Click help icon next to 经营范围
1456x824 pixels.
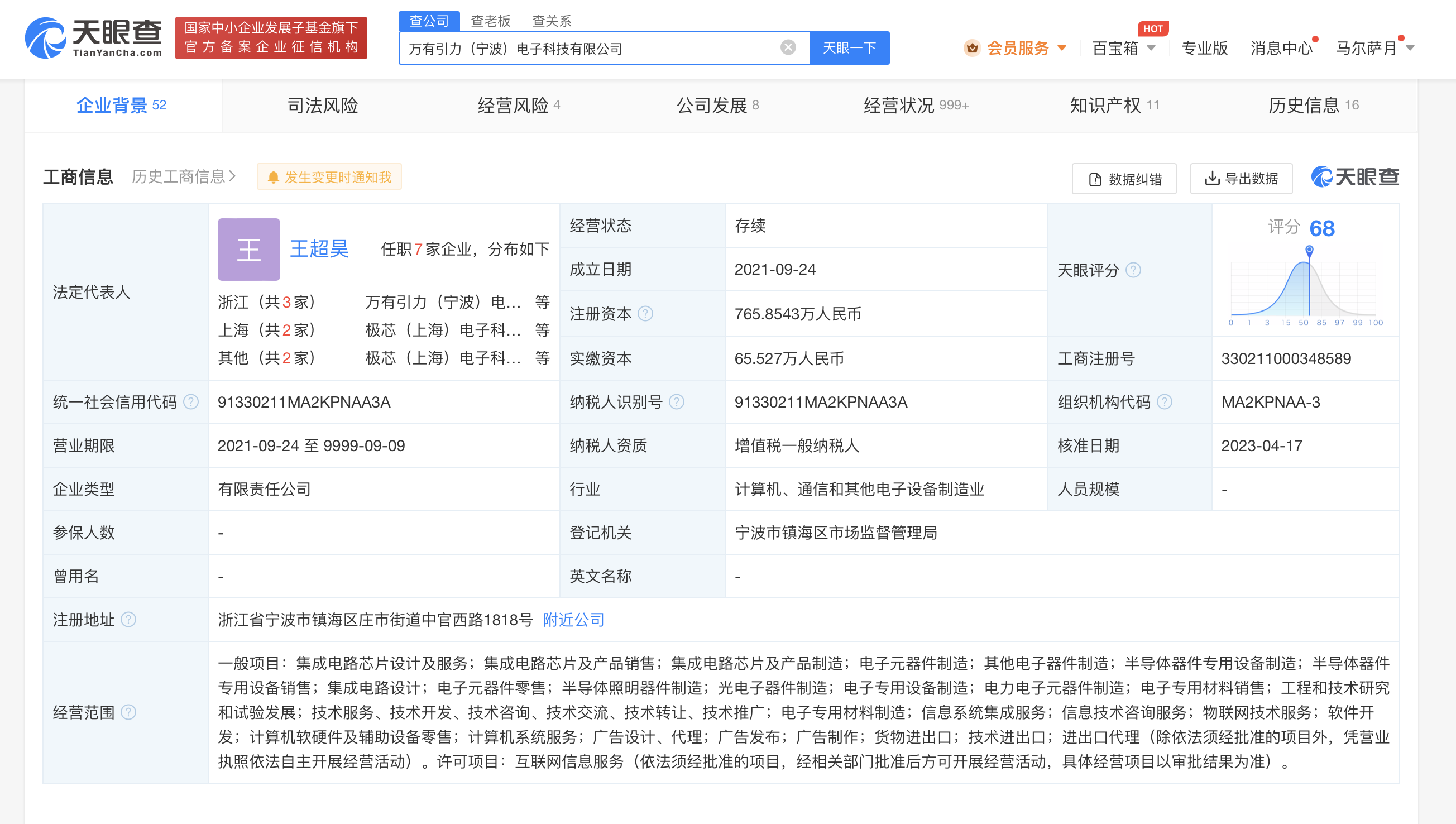(x=129, y=712)
